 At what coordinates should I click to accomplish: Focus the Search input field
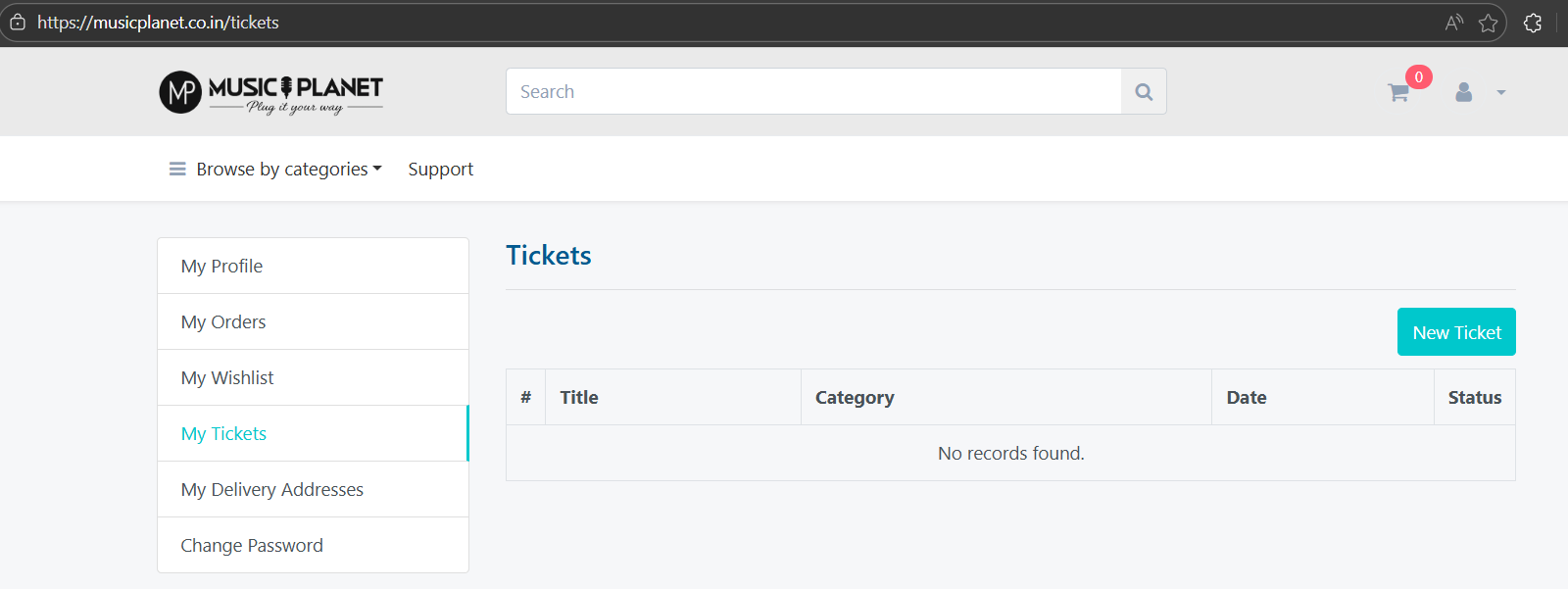pos(813,92)
